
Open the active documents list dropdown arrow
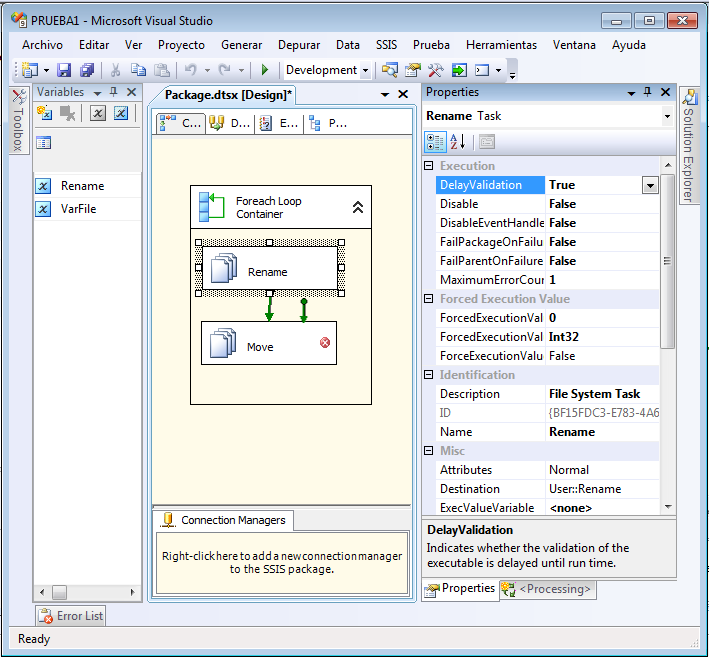pos(385,95)
